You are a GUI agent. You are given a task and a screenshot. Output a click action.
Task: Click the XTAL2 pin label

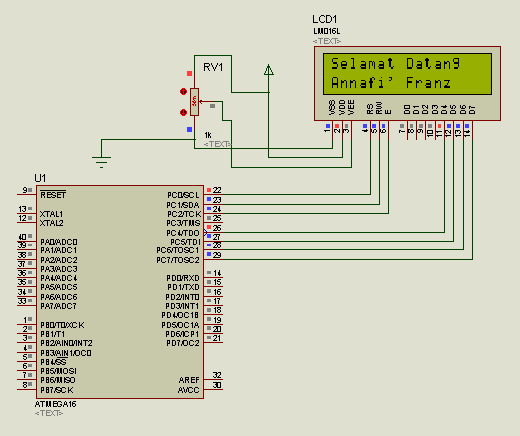pyautogui.click(x=51, y=223)
